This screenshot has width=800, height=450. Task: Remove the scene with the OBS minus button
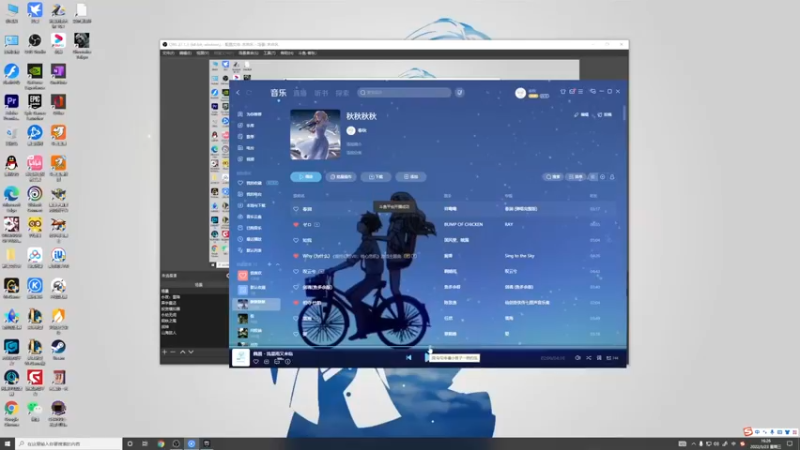click(x=173, y=352)
